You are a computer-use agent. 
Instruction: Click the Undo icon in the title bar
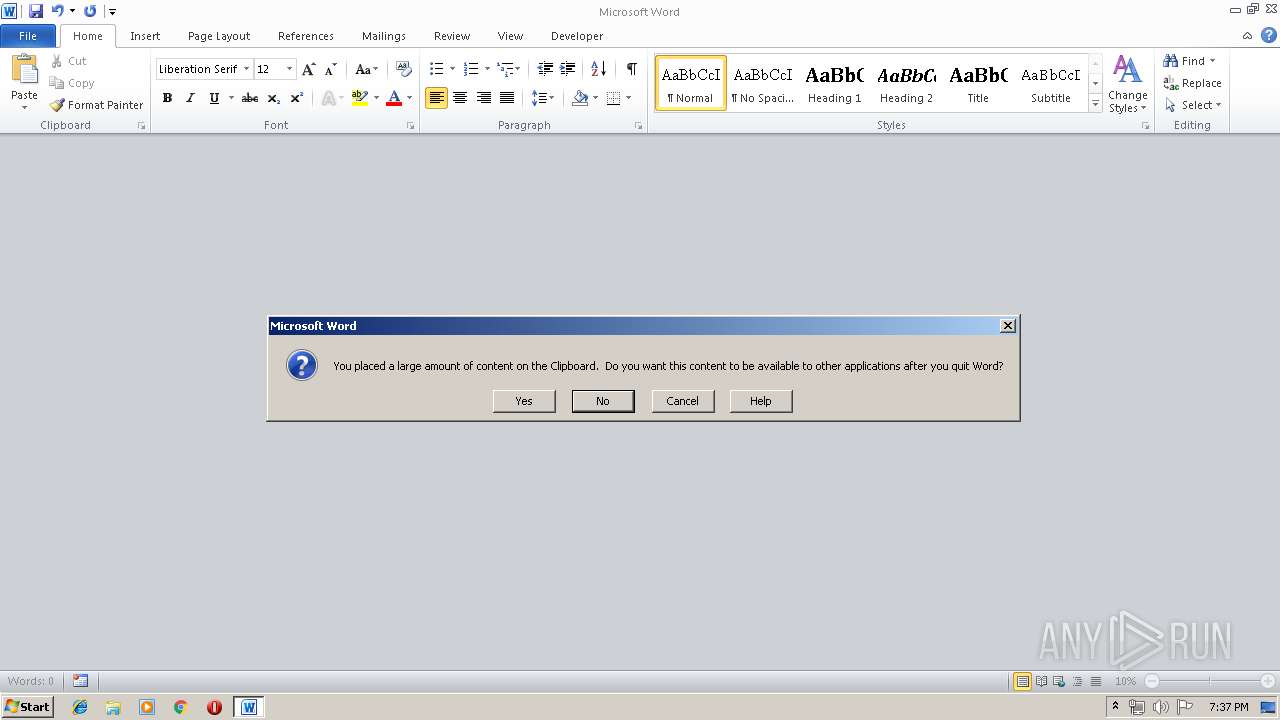click(58, 11)
